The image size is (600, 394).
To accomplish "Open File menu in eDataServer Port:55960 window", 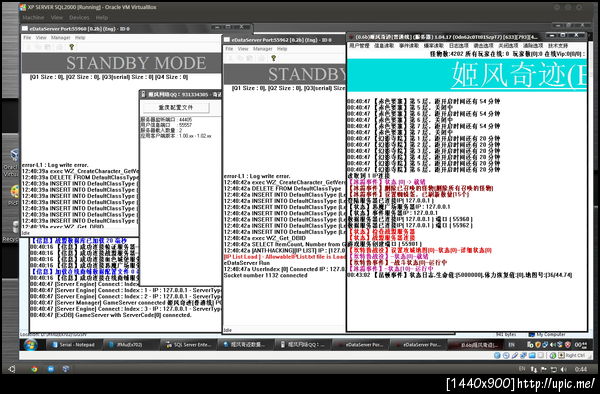I will [27, 37].
